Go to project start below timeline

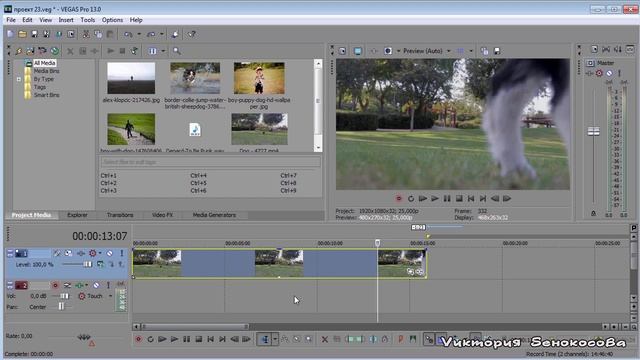pos(211,339)
